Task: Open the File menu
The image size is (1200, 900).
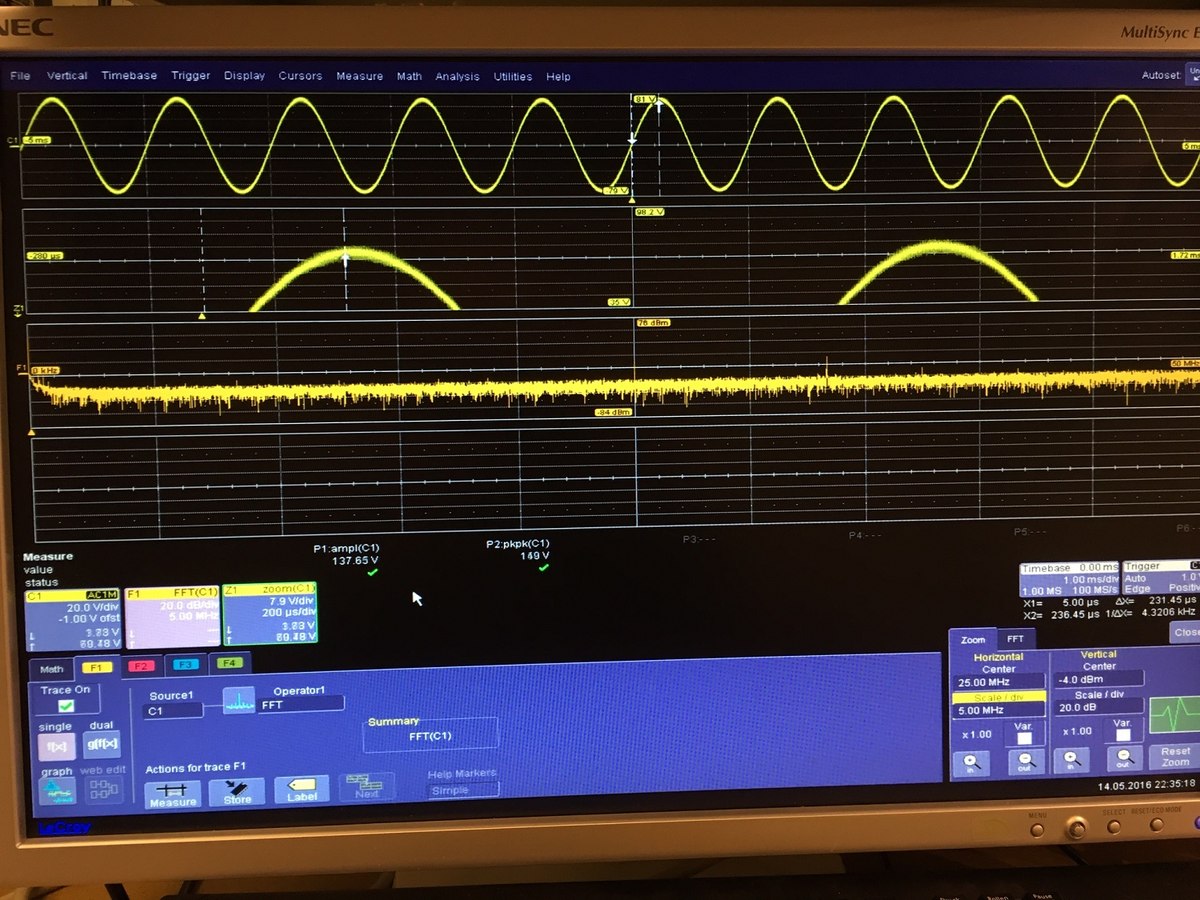Action: 20,76
